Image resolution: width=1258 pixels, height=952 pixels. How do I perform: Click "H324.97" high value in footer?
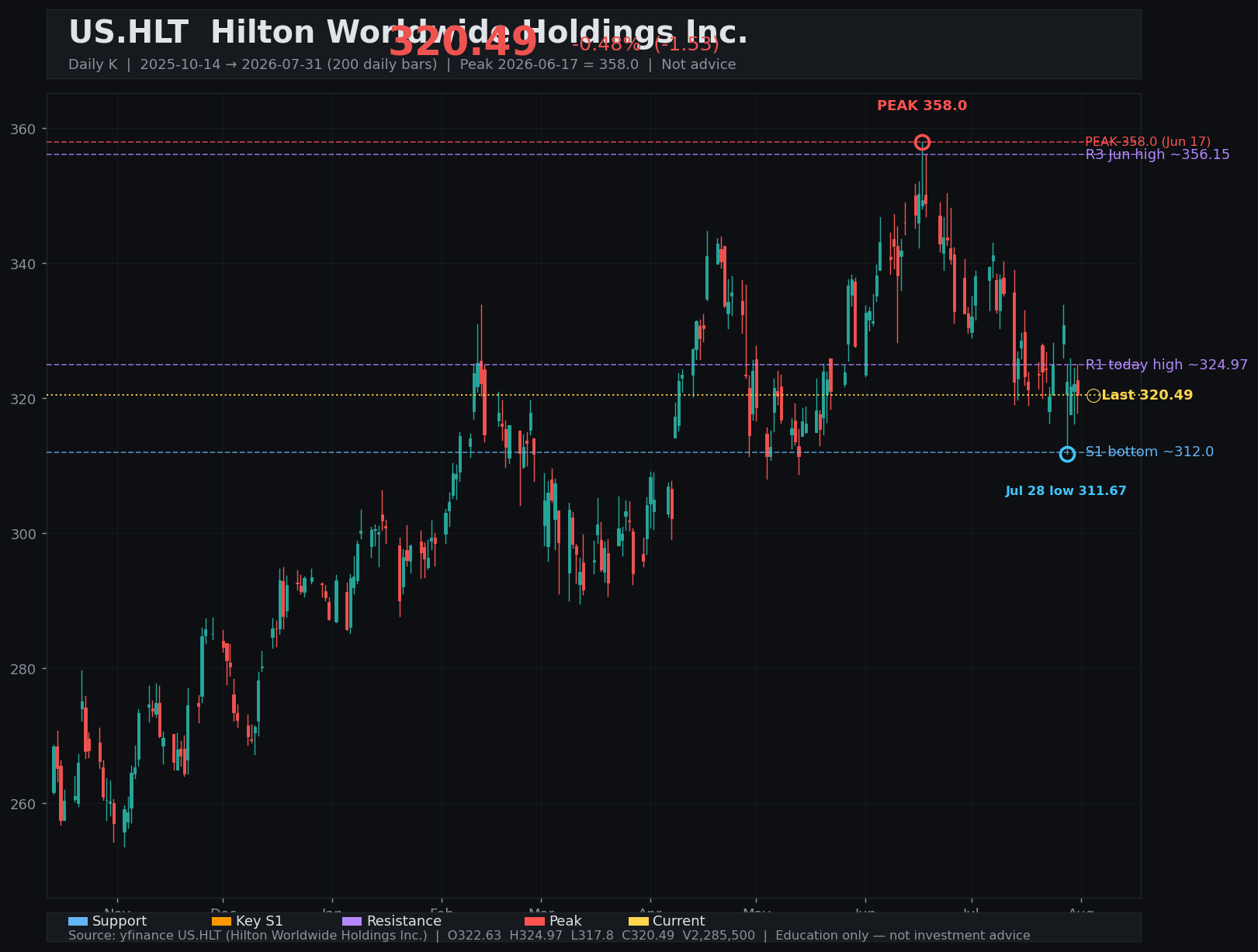tap(536, 936)
